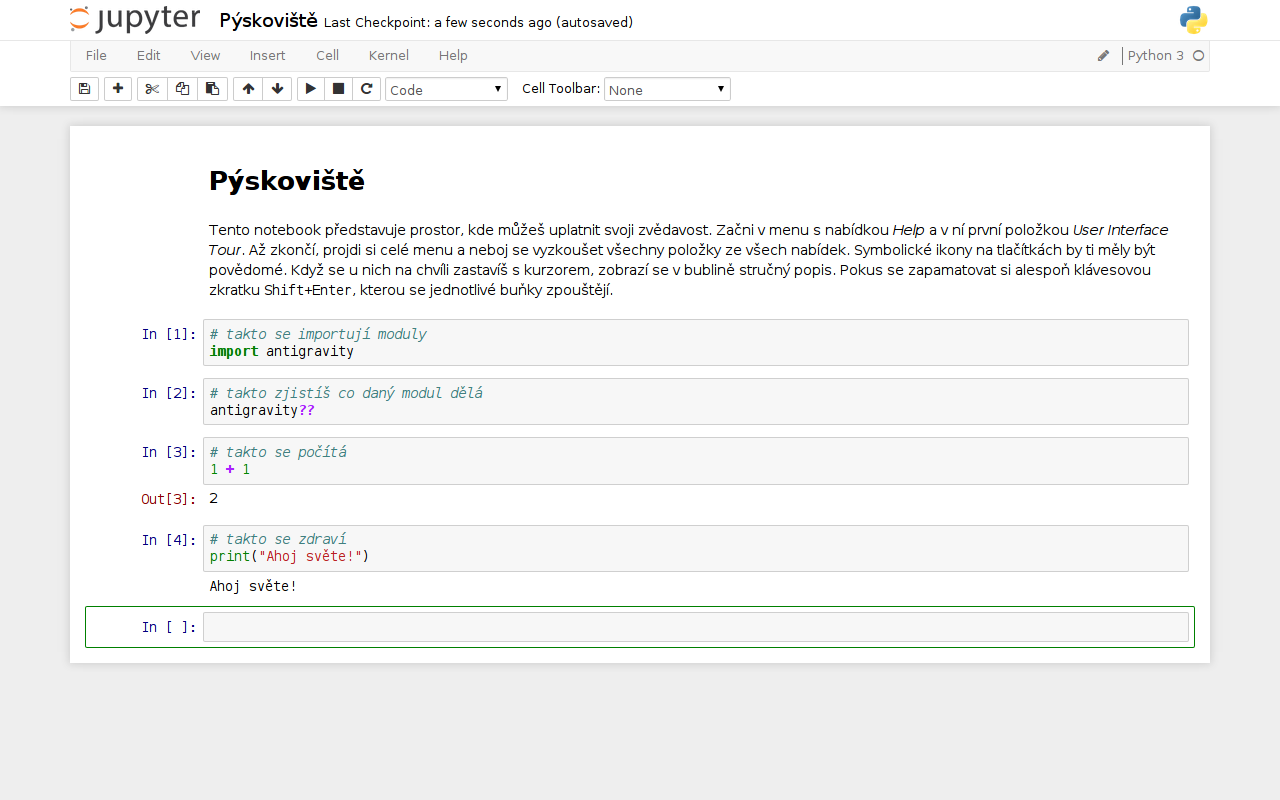The image size is (1280, 800).
Task: Click the Out[3]: prompt label
Action: 169,499
